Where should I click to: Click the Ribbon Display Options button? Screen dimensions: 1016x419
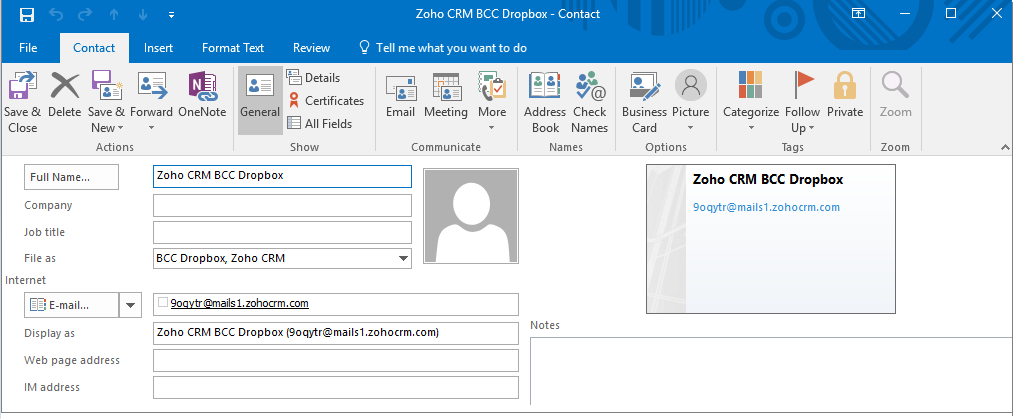point(859,14)
